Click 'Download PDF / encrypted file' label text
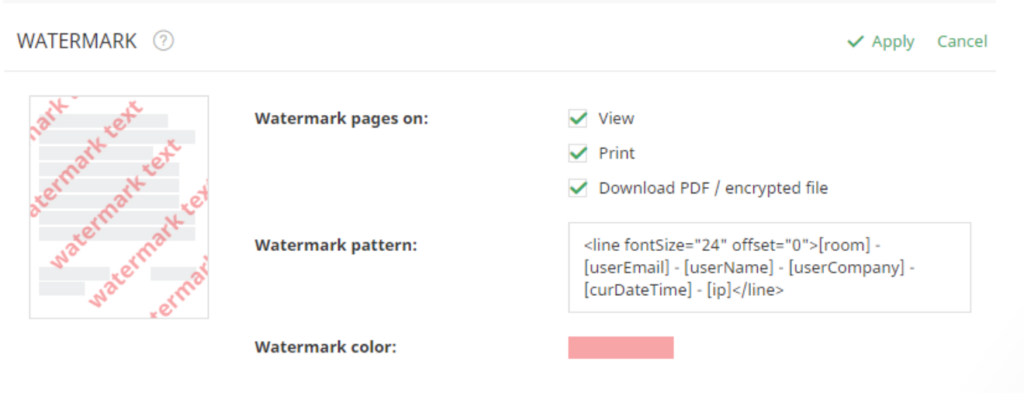This screenshot has height=393, width=1024. (x=713, y=188)
